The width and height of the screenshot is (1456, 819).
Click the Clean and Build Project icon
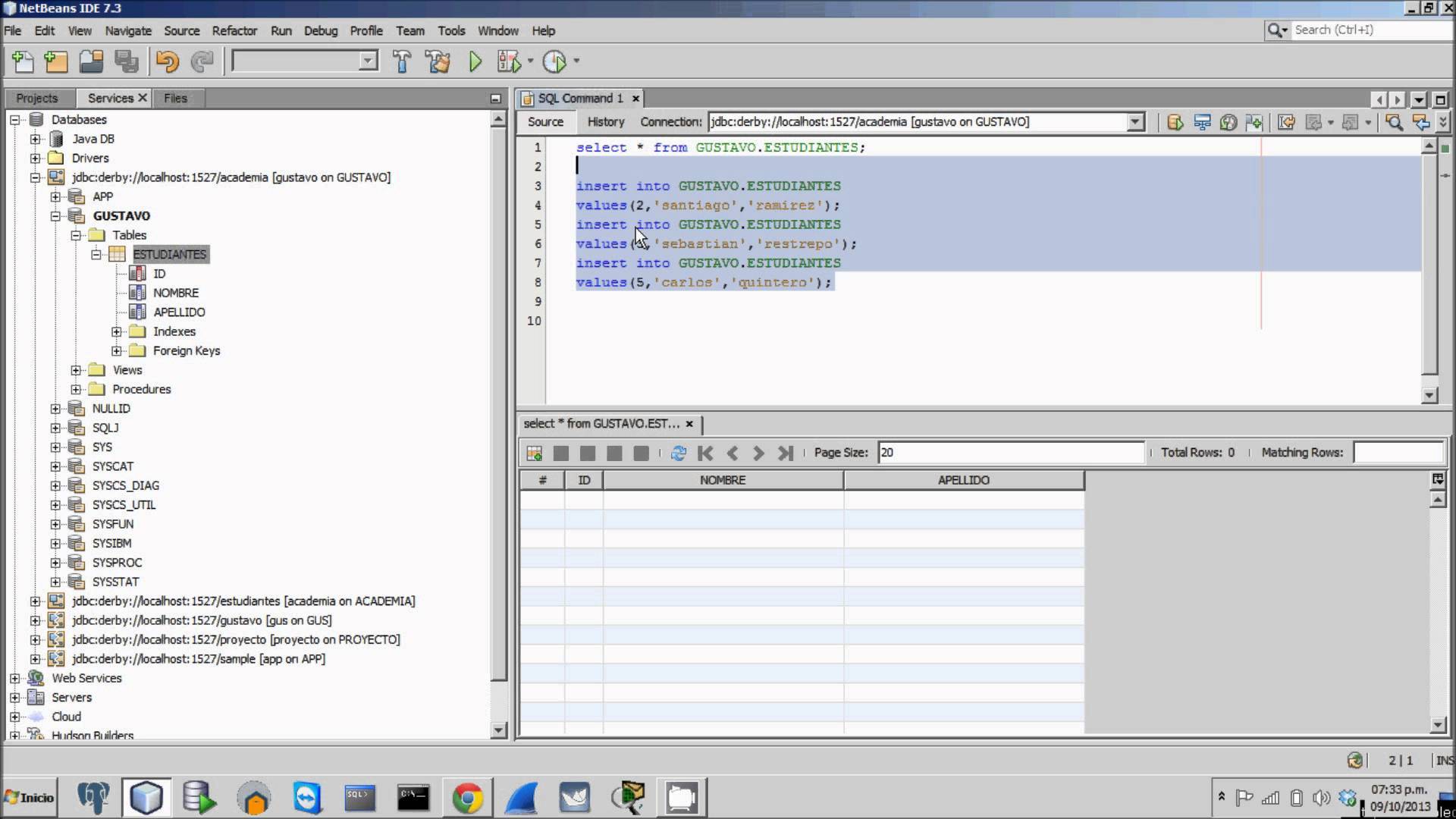click(x=438, y=61)
